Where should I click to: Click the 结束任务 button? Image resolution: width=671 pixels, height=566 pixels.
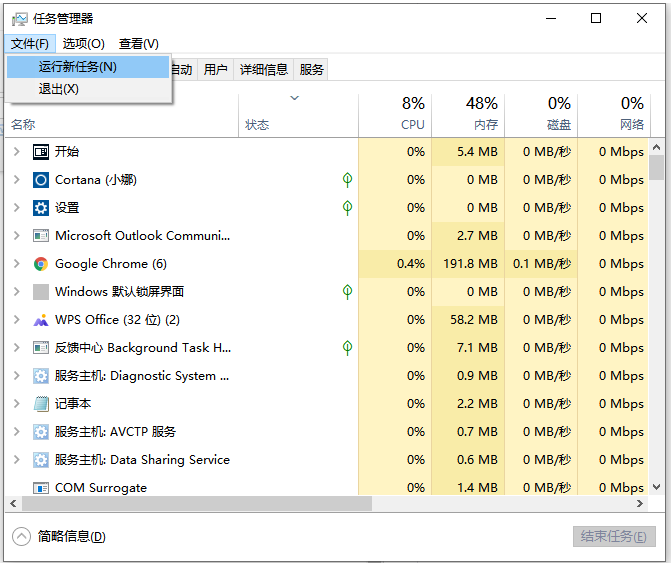pos(614,536)
